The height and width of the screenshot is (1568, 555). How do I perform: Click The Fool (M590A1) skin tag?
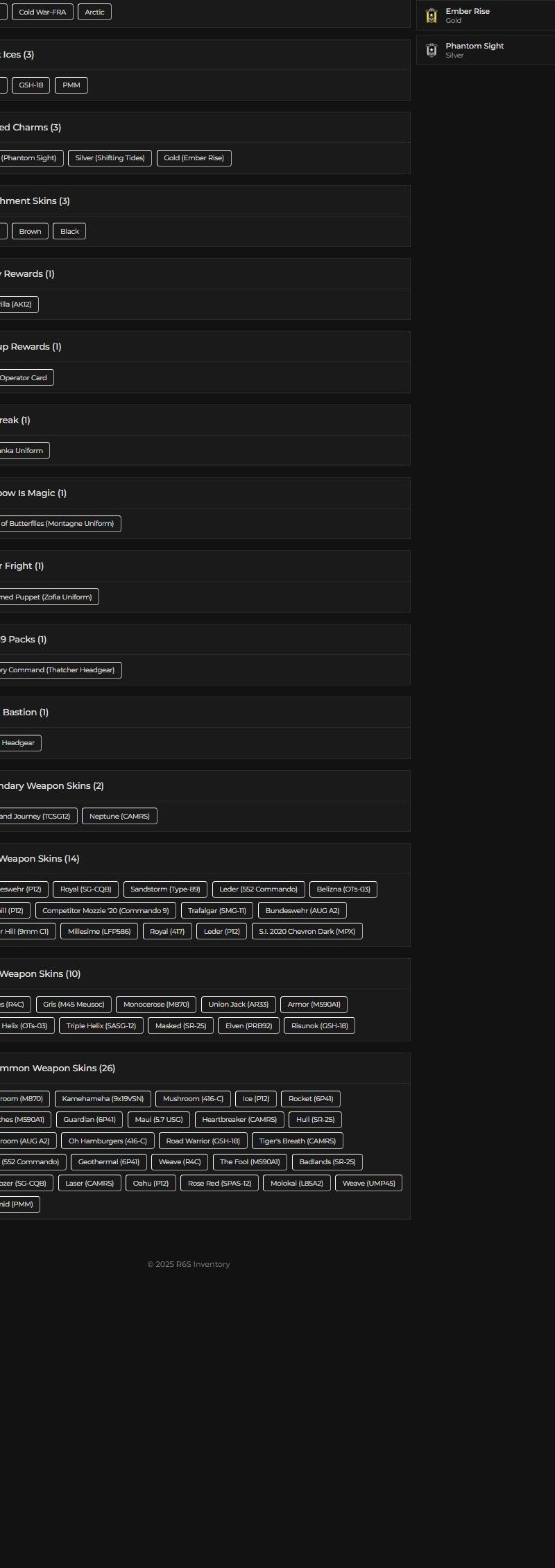[250, 1161]
